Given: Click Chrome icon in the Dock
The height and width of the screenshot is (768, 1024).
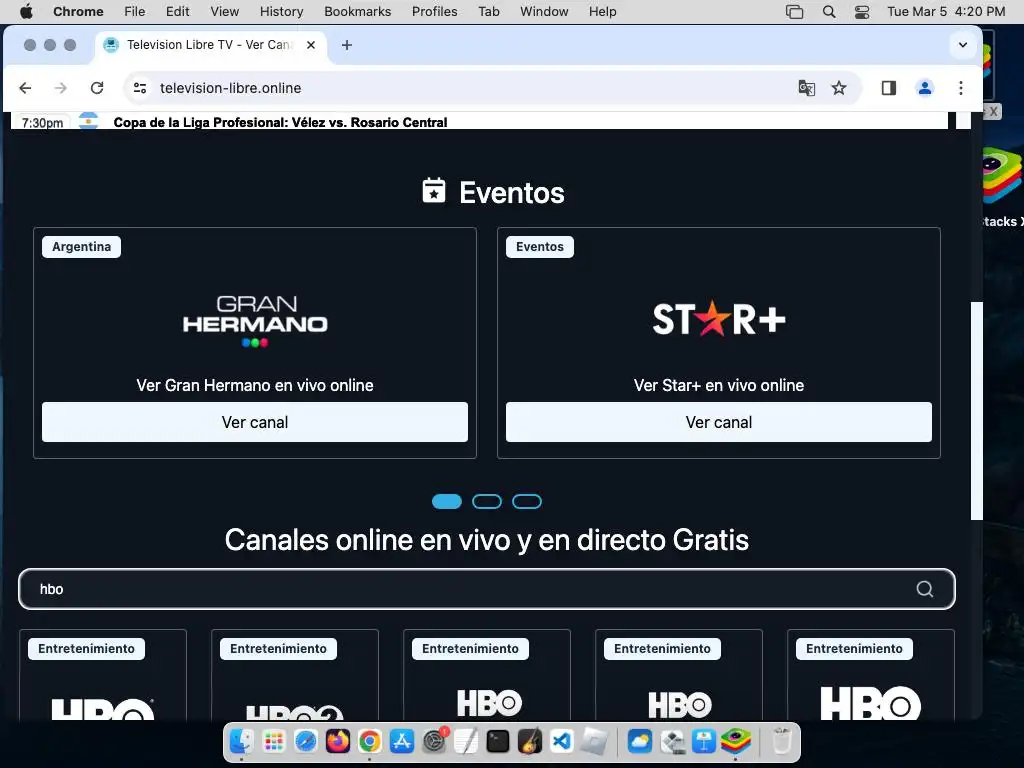Looking at the screenshot, I should pos(370,741).
